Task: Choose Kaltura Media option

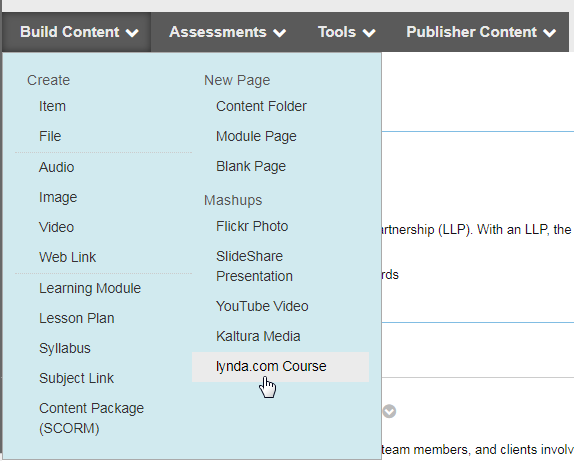Action: (x=258, y=336)
